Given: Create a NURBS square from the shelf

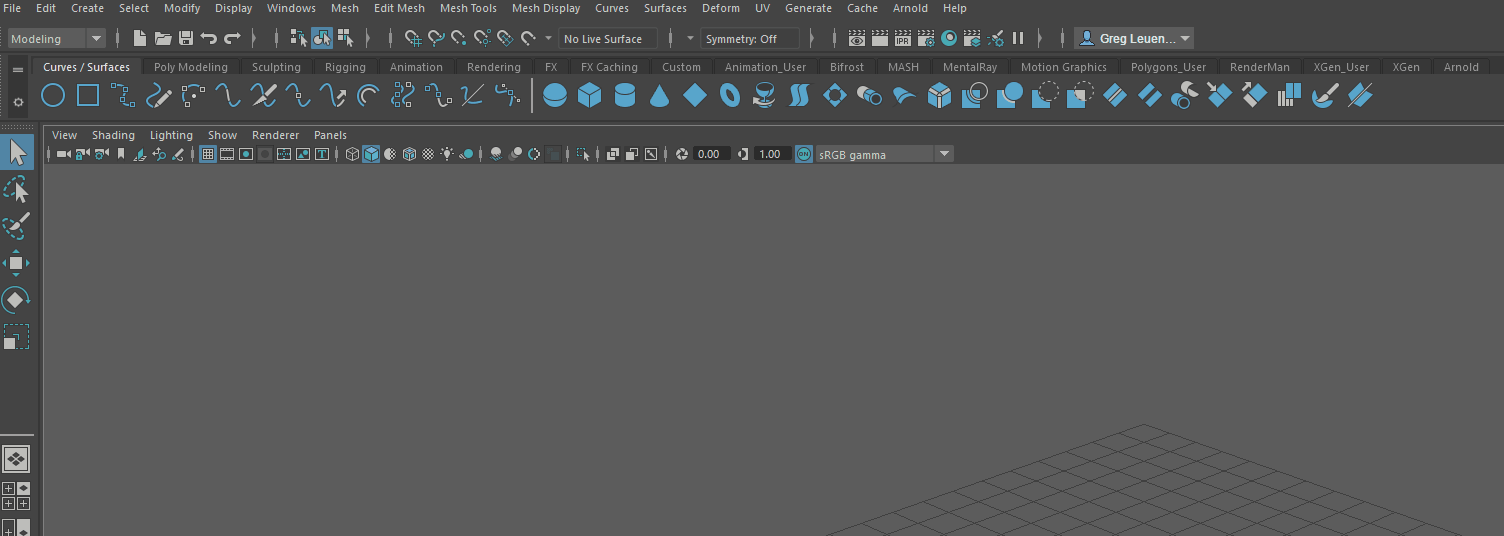Looking at the screenshot, I should click(88, 96).
